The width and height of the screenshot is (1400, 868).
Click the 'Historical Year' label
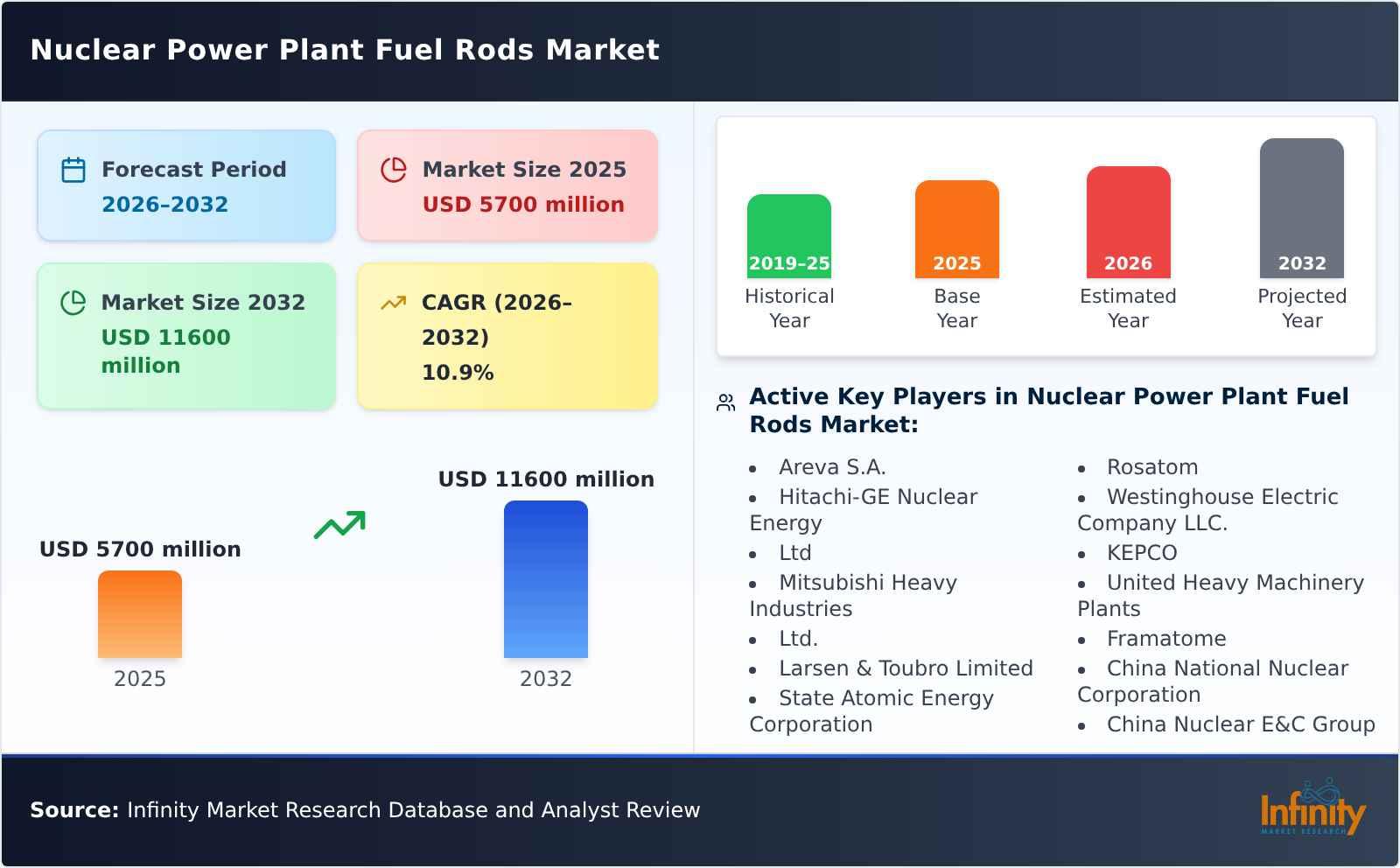(x=789, y=308)
